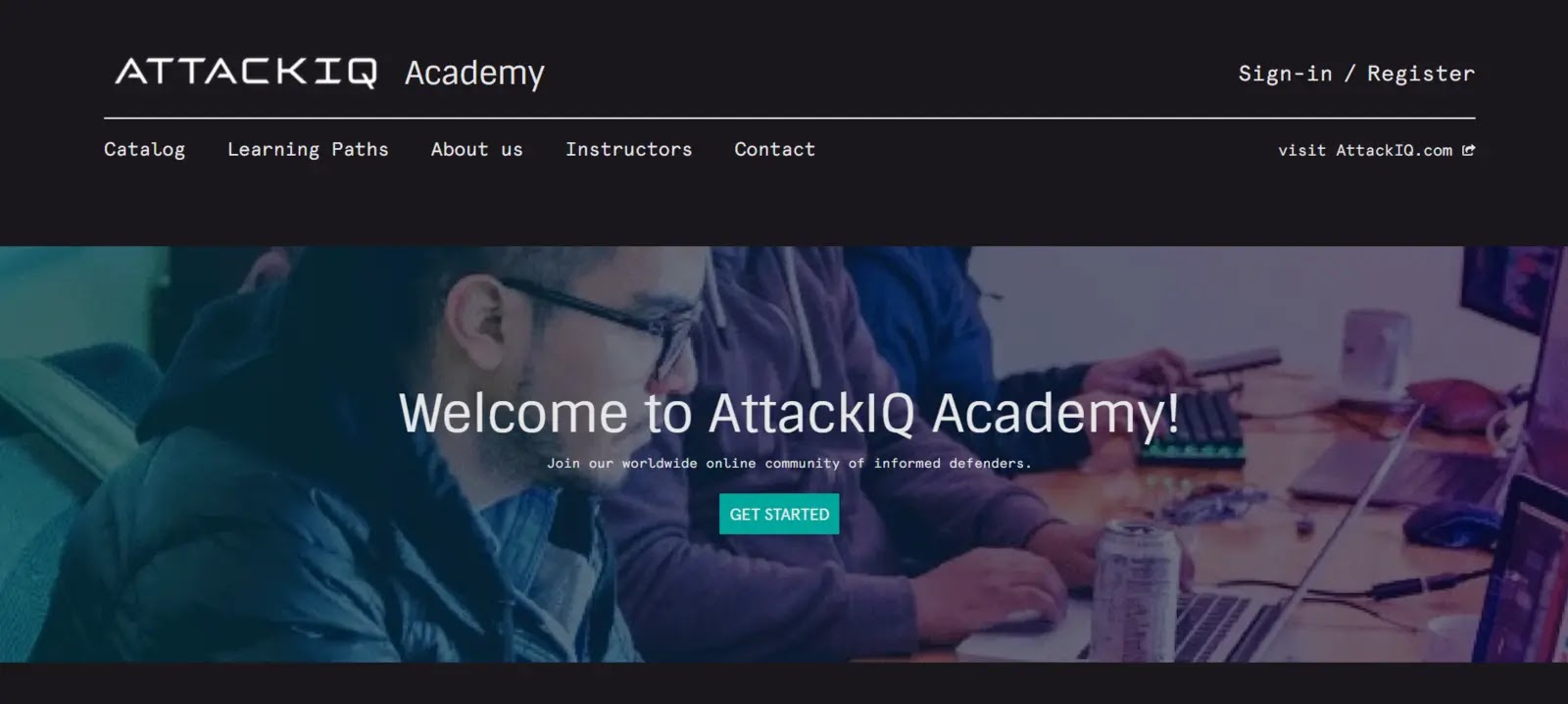Click the Register portion of the sign-in link
Image resolution: width=1568 pixels, height=704 pixels.
1421,74
